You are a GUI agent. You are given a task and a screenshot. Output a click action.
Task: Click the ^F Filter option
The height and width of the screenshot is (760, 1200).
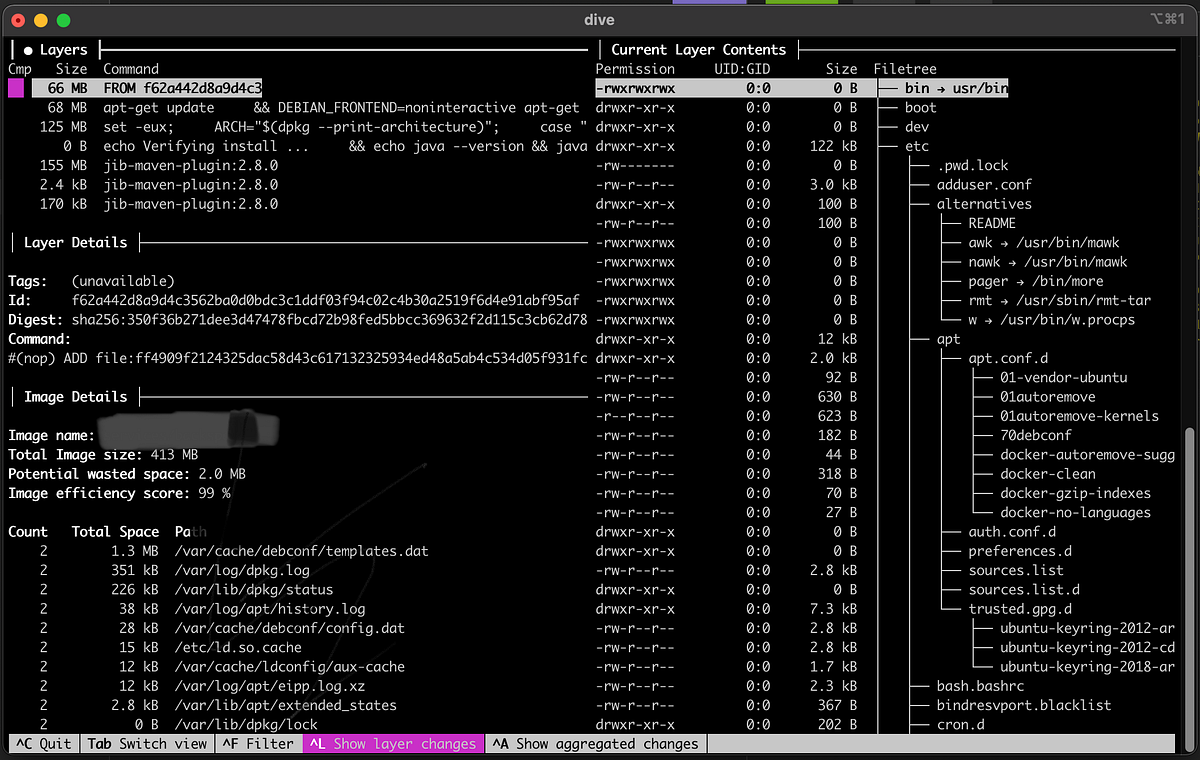258,743
